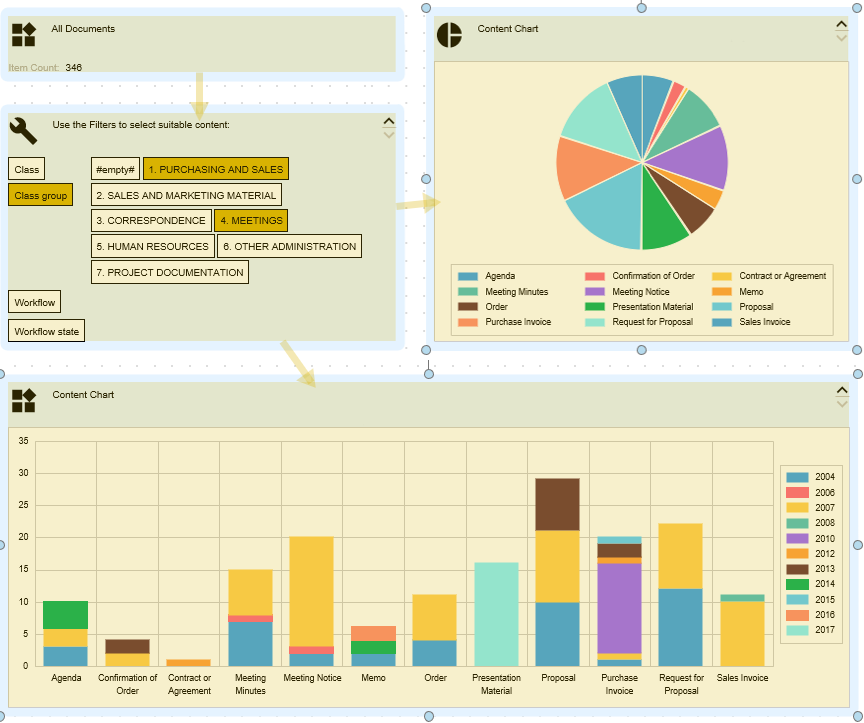Switch to the Class filter category
This screenshot has width=864, height=723.
click(x=26, y=170)
